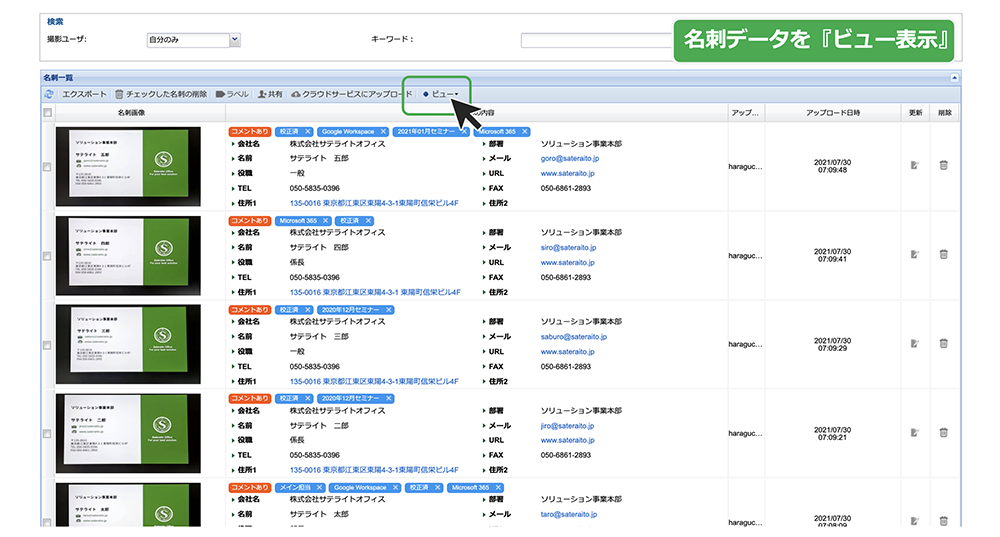
Task: Click the コメントあり badge on the 三郎 card
Action: pyautogui.click(x=249, y=310)
